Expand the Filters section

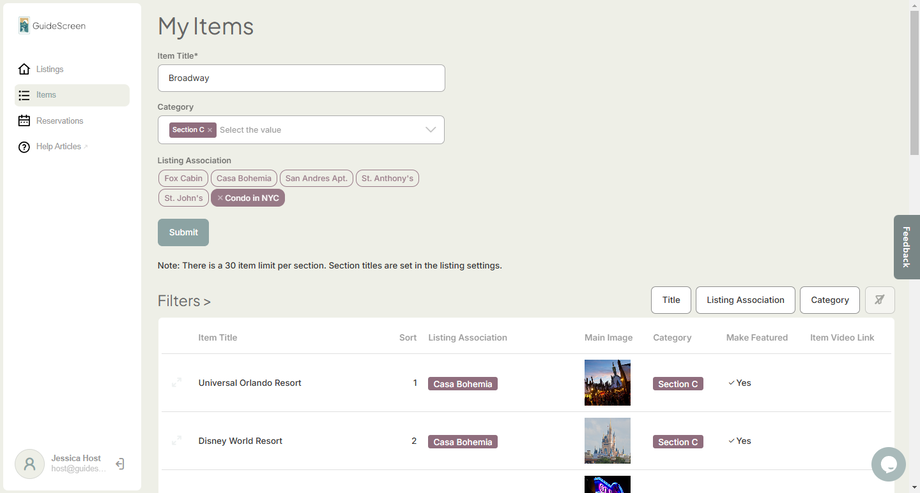pos(184,301)
